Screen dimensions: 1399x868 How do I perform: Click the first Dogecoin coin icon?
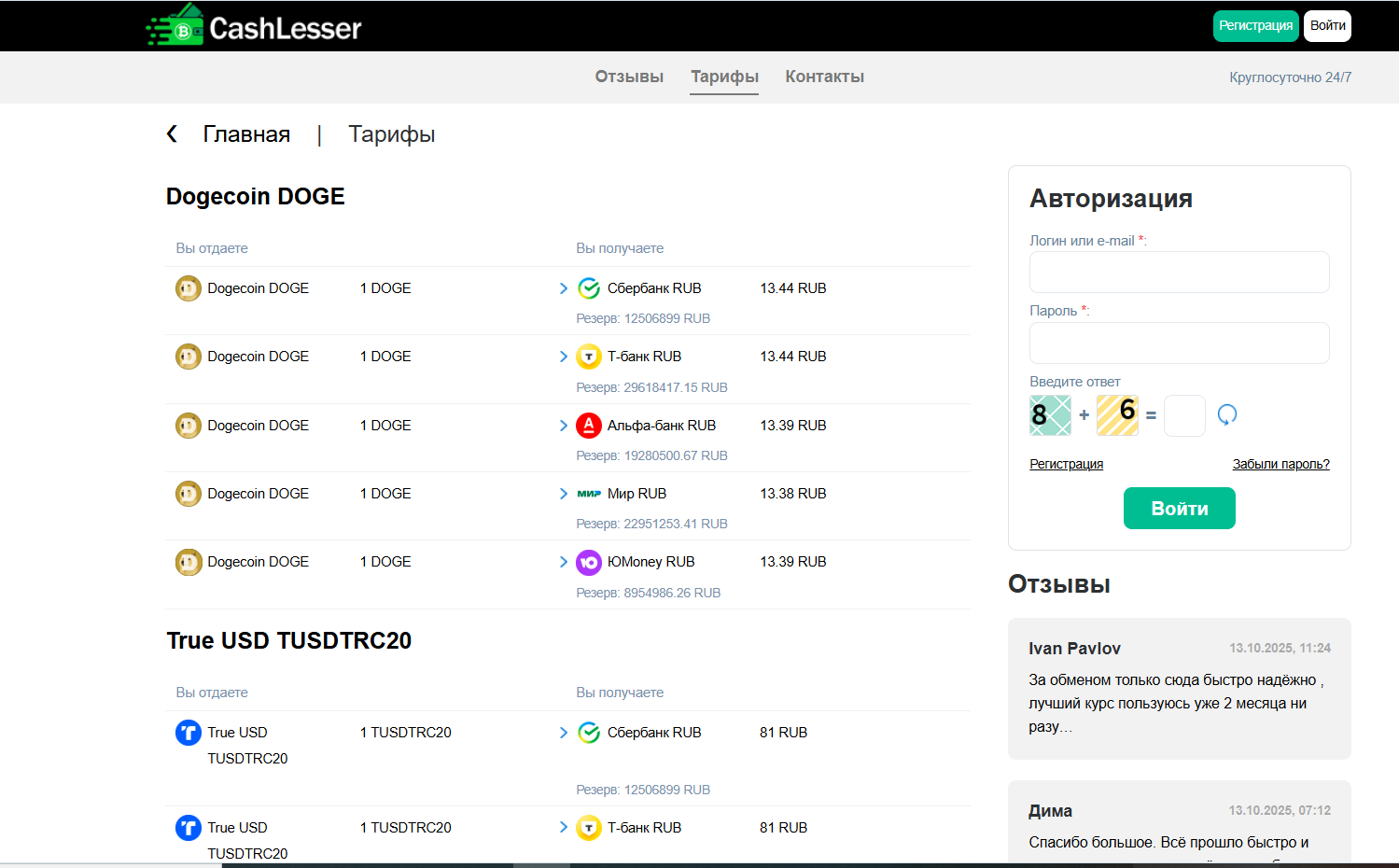pyautogui.click(x=189, y=288)
